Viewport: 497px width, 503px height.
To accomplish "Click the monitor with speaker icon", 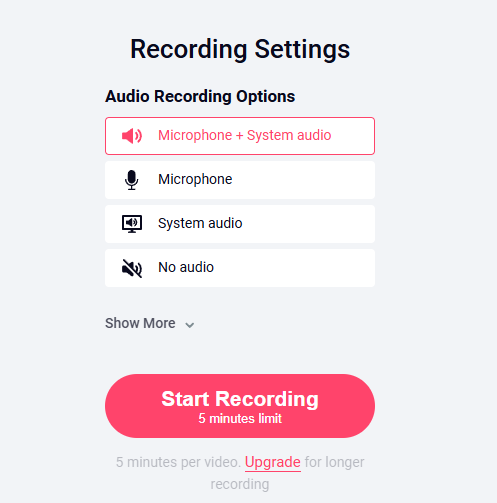I will point(132,224).
